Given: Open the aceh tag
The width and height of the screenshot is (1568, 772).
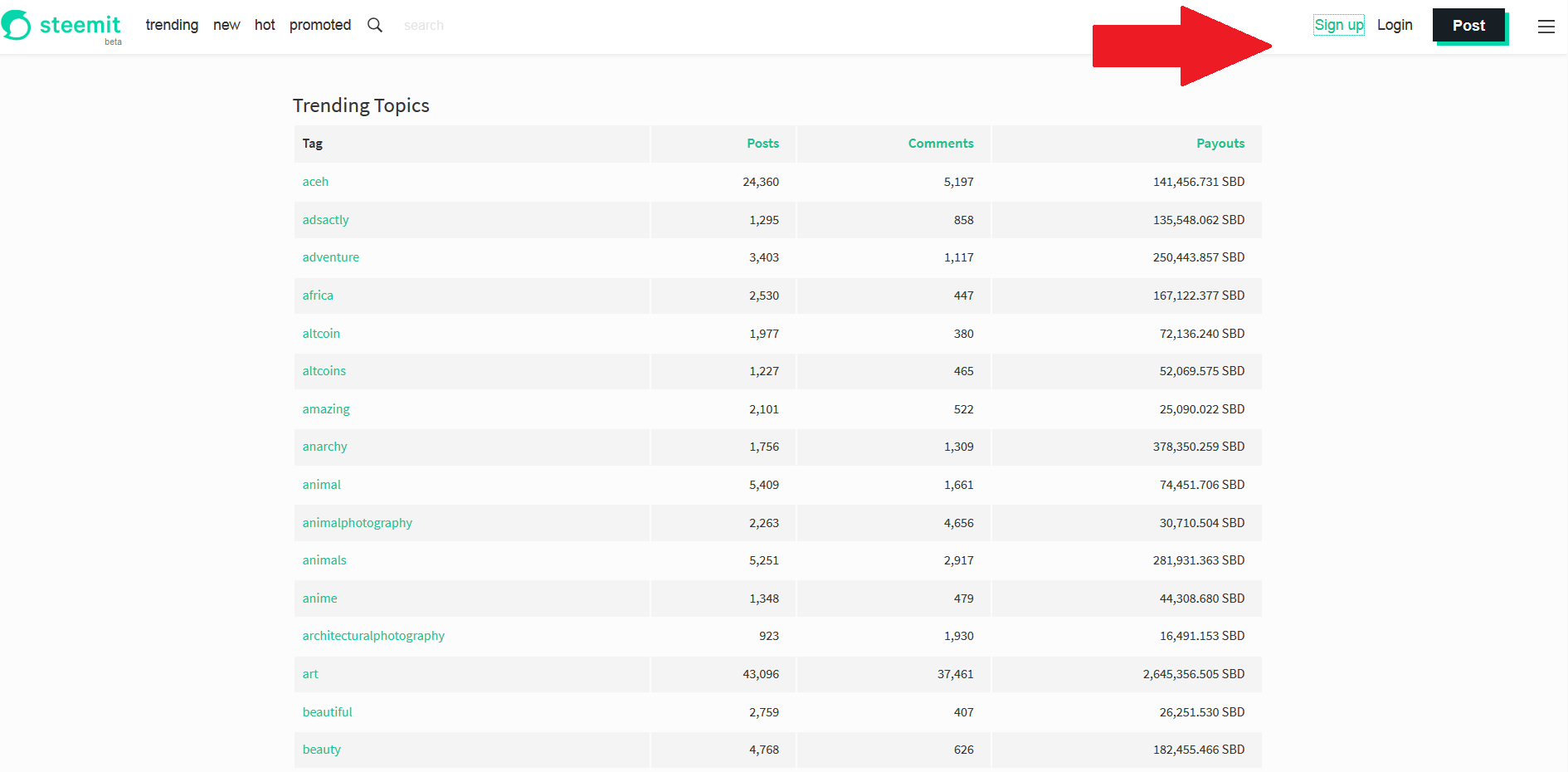Looking at the screenshot, I should coord(315,182).
